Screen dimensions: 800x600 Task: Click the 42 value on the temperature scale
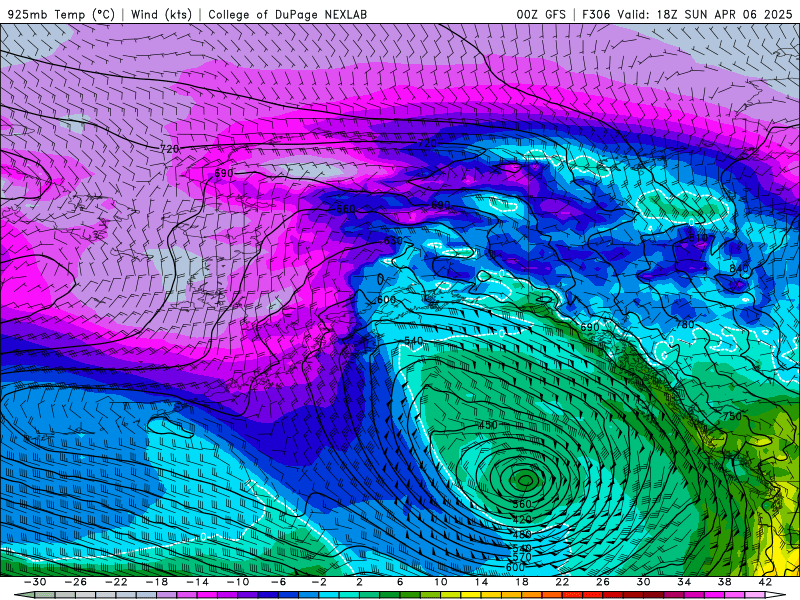tap(765, 582)
